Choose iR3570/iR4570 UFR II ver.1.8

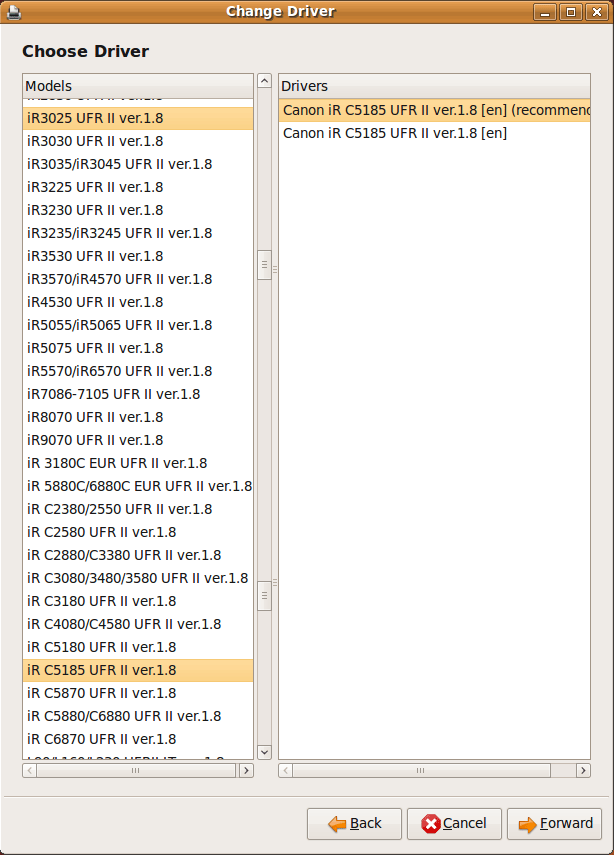(138, 279)
